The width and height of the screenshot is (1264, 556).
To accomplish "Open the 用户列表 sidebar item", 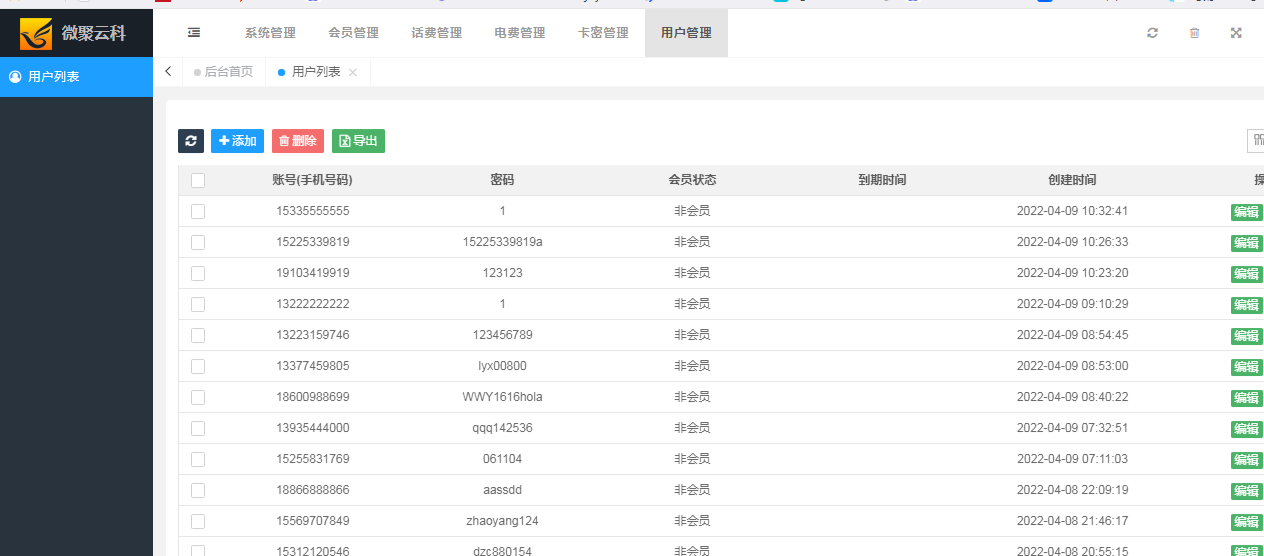I will [x=76, y=77].
